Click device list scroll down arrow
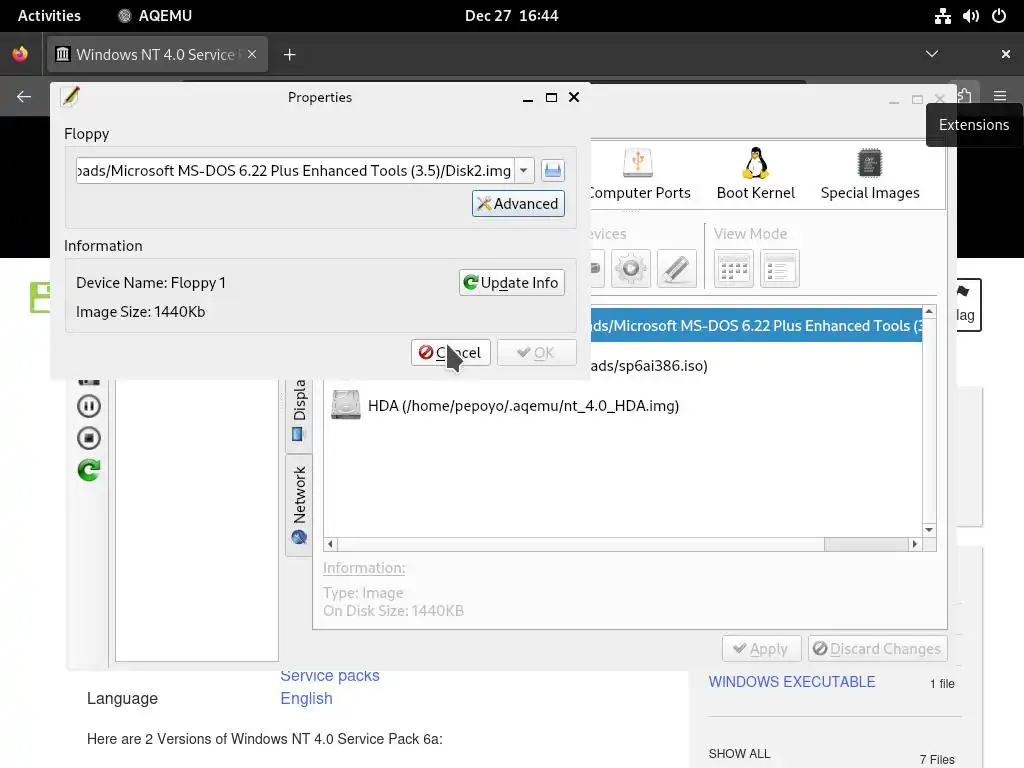The height and width of the screenshot is (768, 1024). (x=929, y=530)
